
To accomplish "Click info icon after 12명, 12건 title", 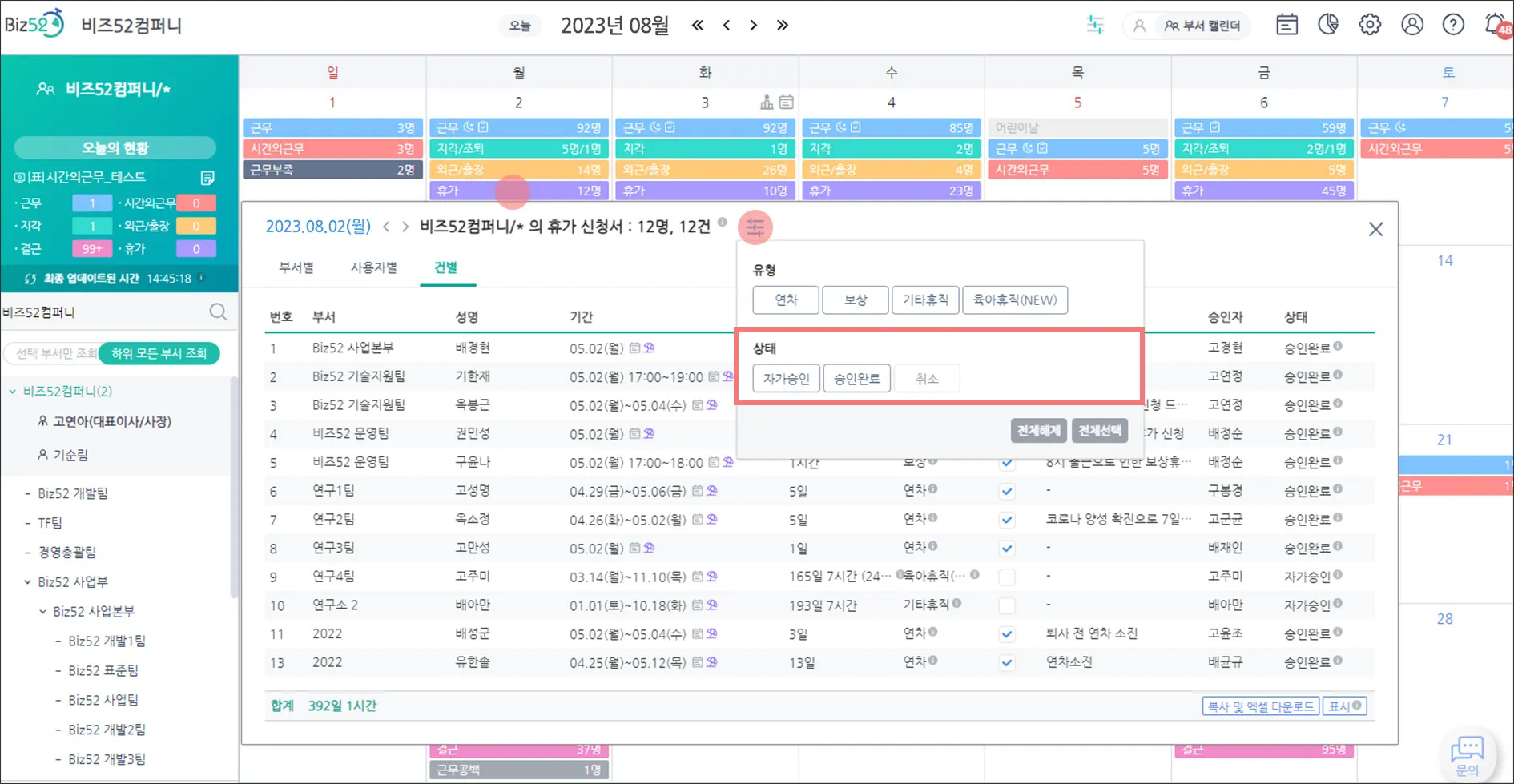I will tap(723, 223).
